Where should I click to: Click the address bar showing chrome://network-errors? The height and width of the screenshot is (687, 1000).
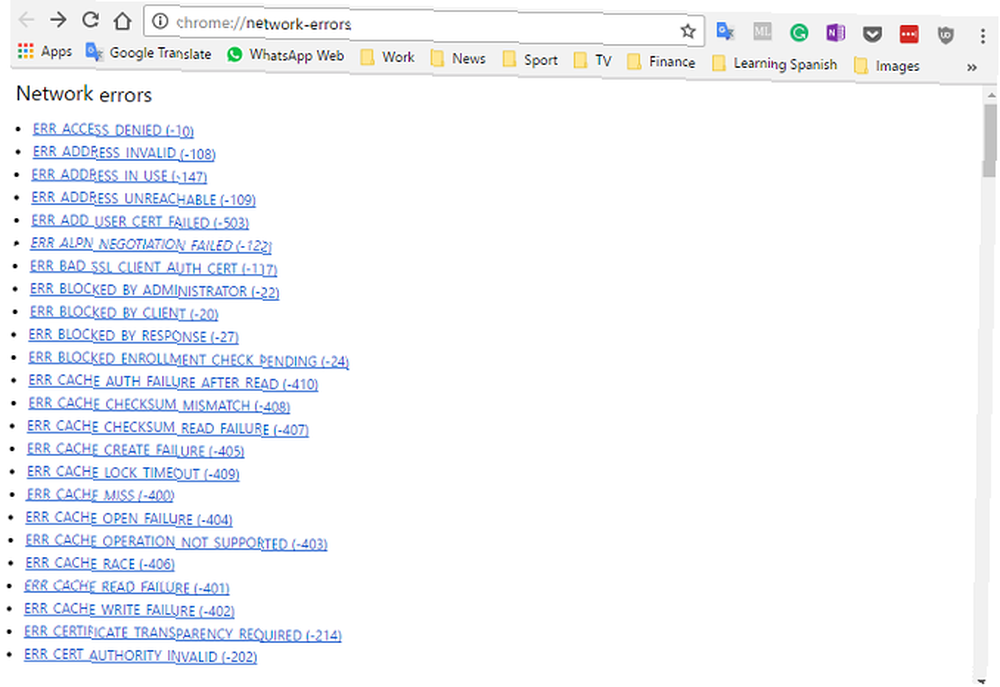point(424,26)
